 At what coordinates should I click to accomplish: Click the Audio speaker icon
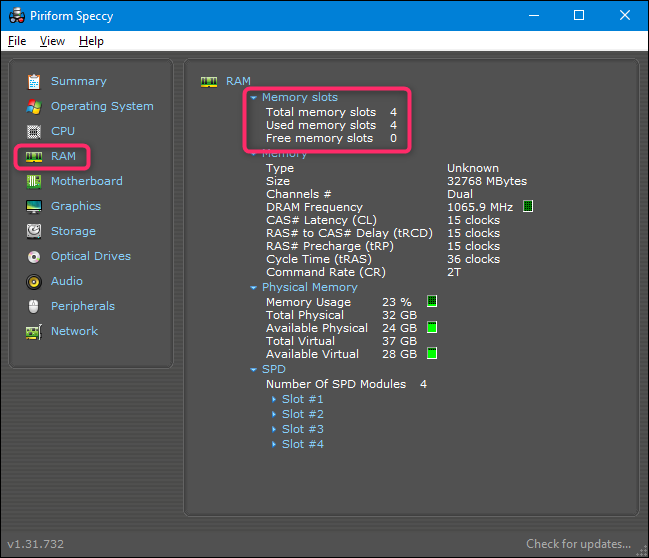click(x=34, y=281)
